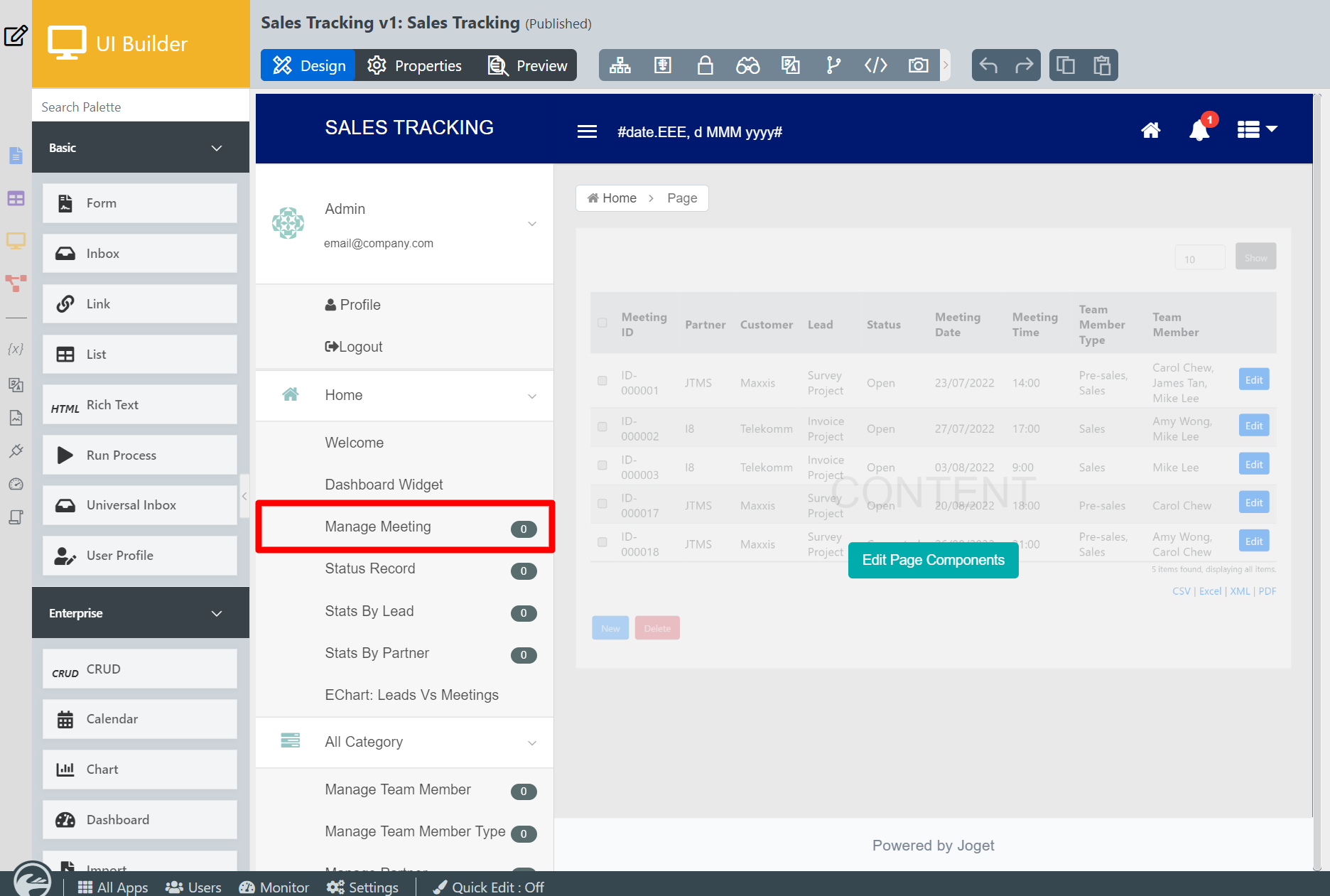Toggle Quick Edit off switch
This screenshot has width=1330, height=896.
pos(489,887)
